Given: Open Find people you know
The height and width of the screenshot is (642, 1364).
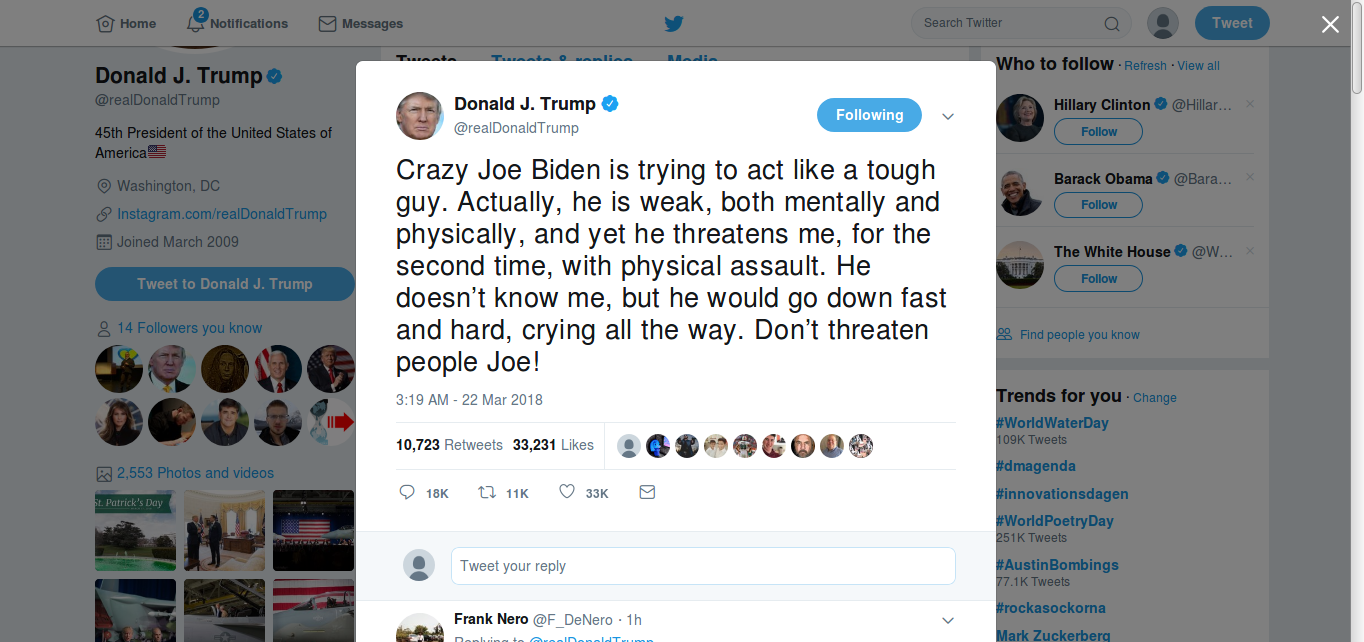Looking at the screenshot, I should [1080, 334].
